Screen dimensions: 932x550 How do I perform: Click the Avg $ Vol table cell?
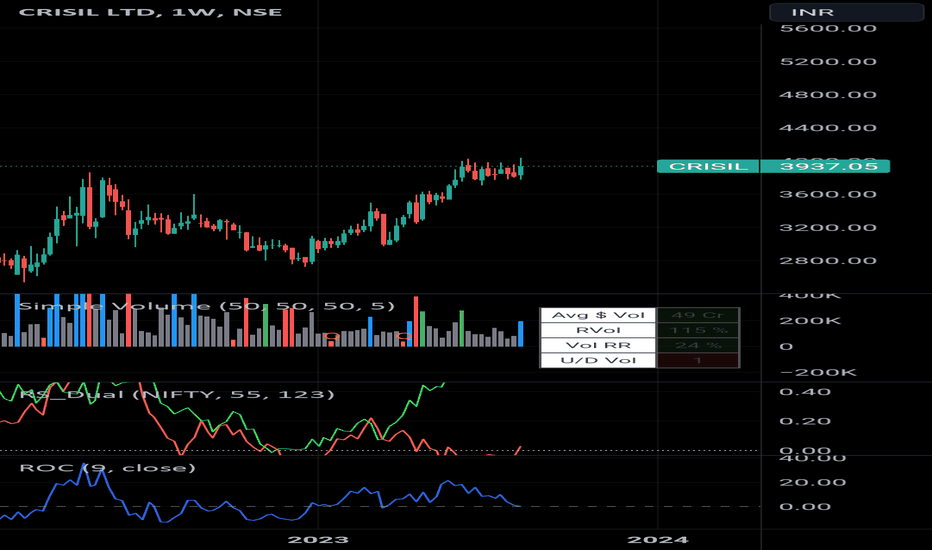[x=598, y=315]
